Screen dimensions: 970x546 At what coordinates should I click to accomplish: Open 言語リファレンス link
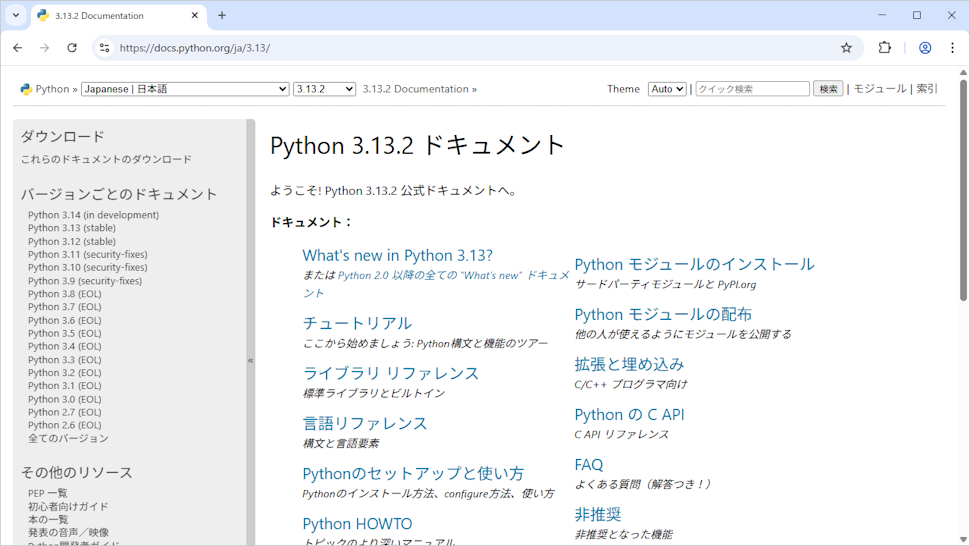(x=365, y=424)
